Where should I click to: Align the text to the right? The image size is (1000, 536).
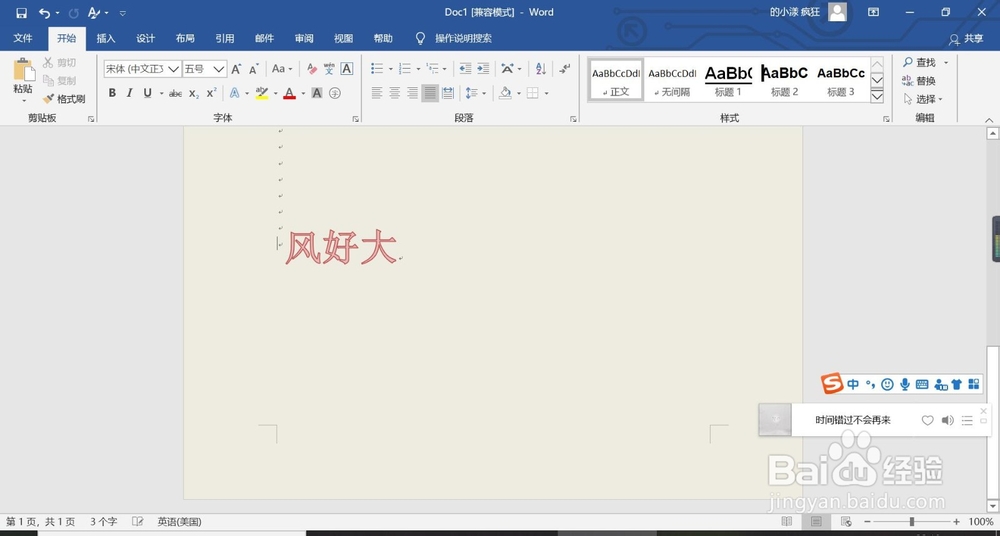click(413, 93)
